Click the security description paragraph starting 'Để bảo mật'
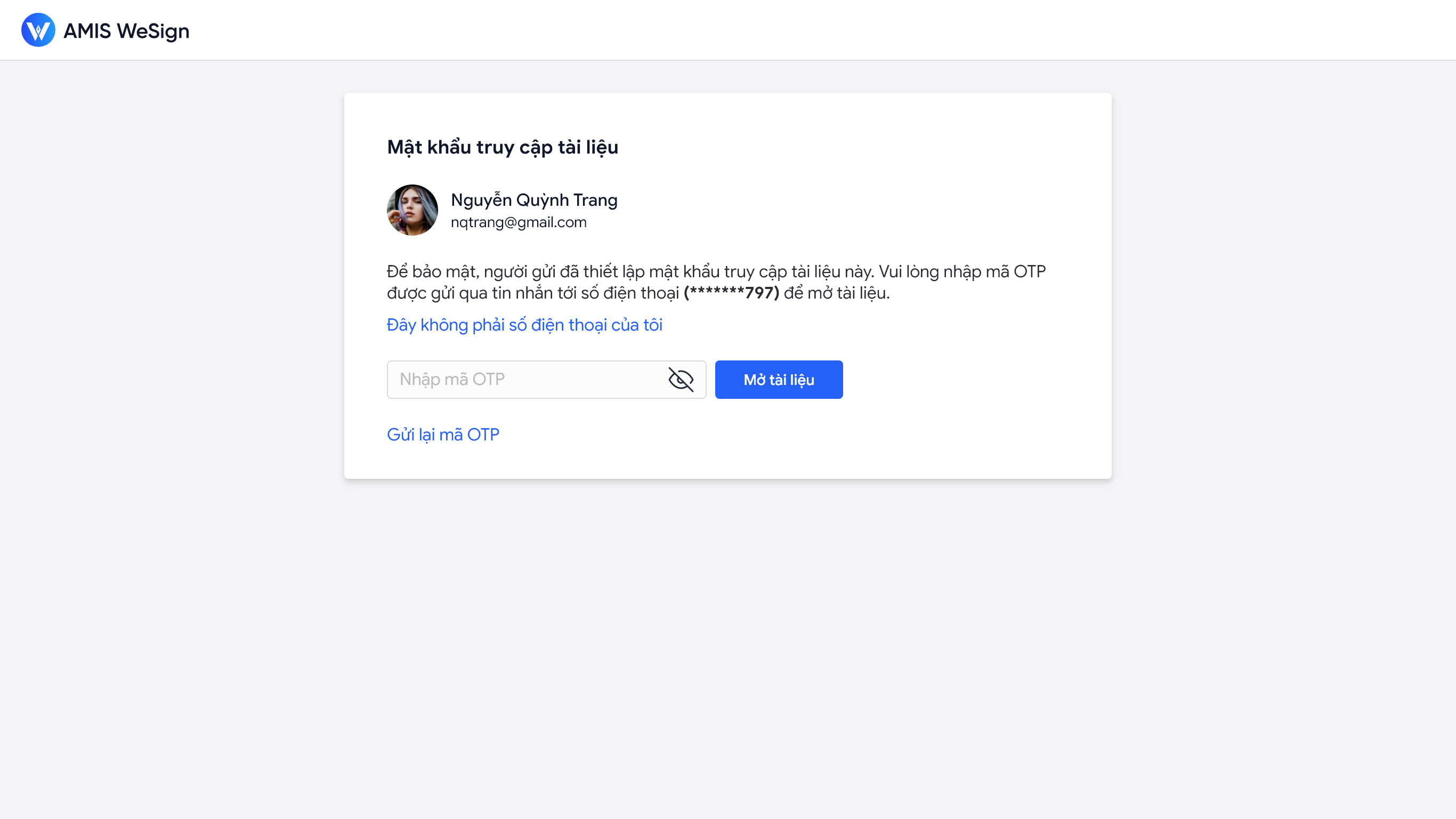Image resolution: width=1456 pixels, height=819 pixels. point(716,282)
